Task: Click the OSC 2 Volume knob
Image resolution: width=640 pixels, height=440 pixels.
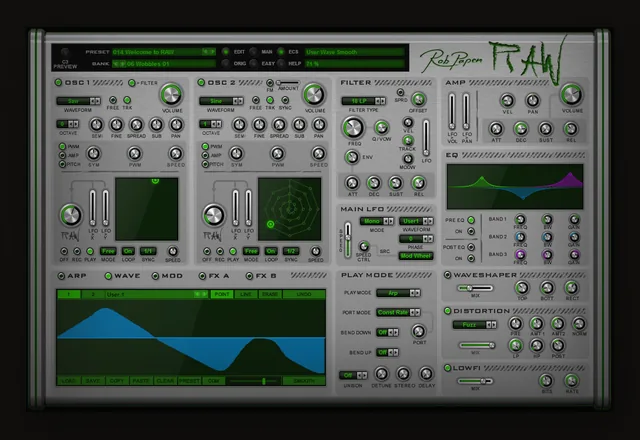Action: (x=314, y=95)
